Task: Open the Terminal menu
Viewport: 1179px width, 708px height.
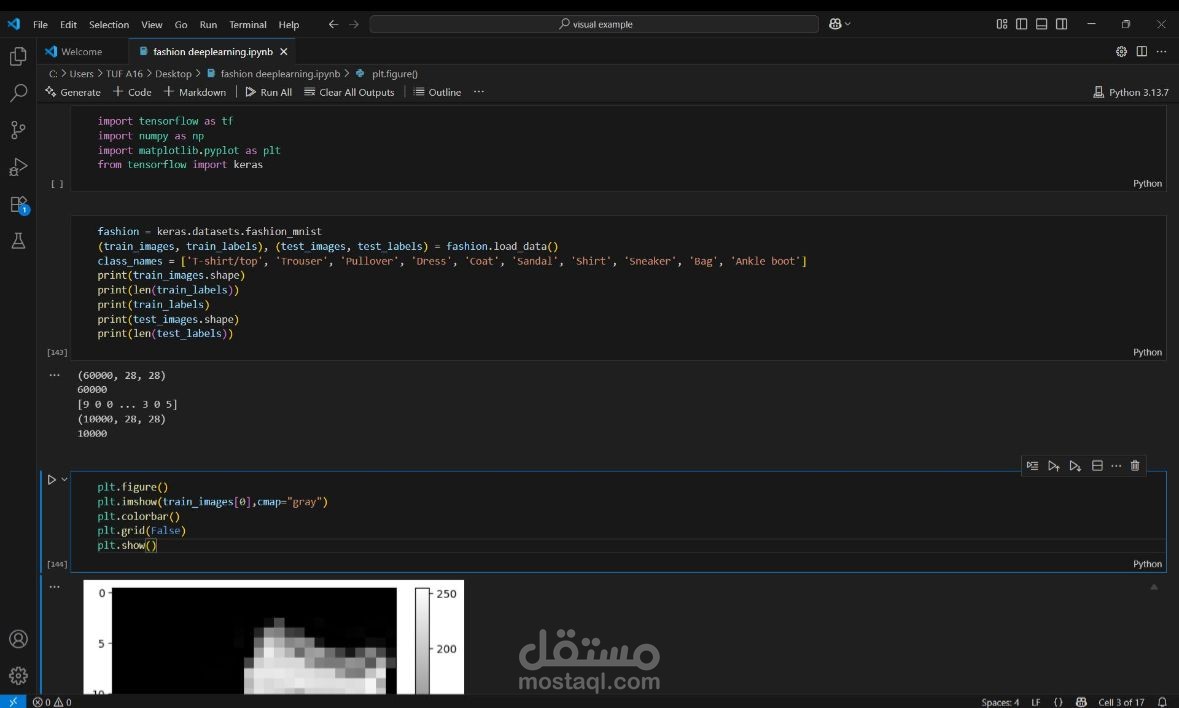Action: [248, 24]
